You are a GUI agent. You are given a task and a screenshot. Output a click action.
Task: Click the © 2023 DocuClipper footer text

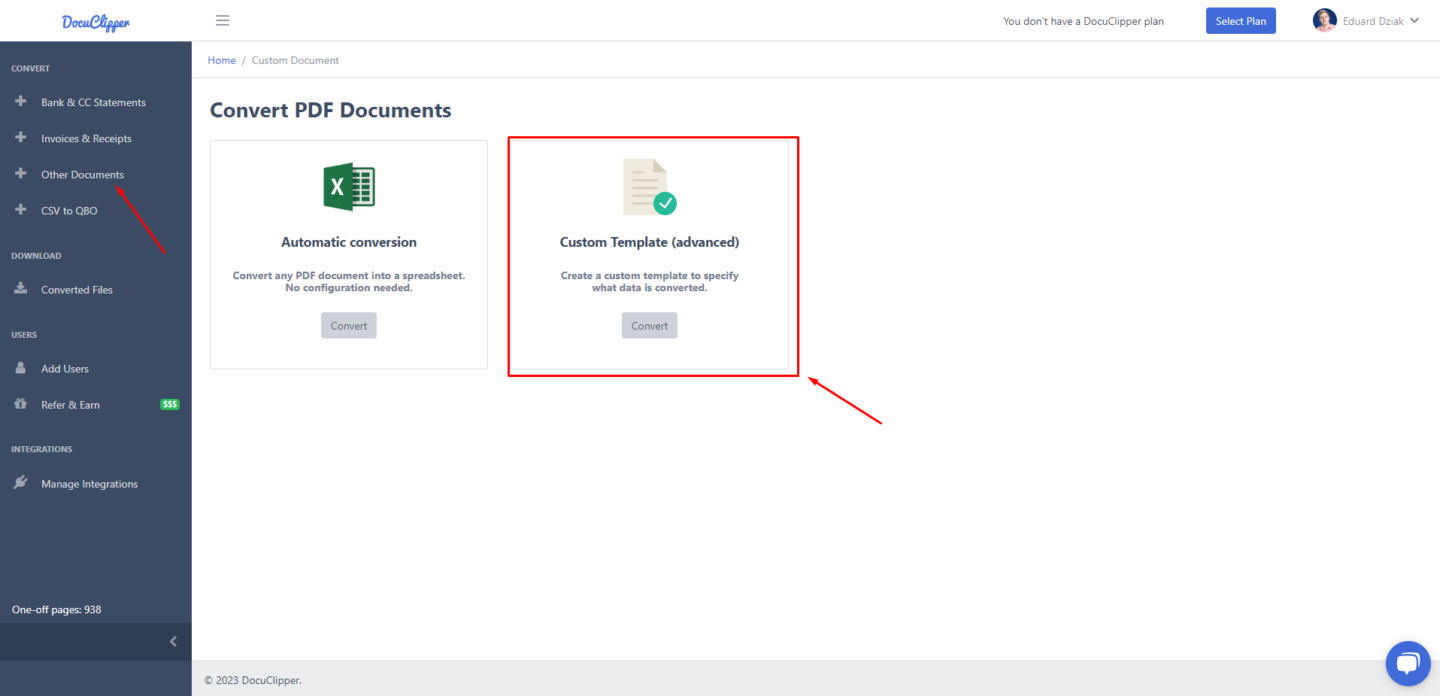coord(253,680)
